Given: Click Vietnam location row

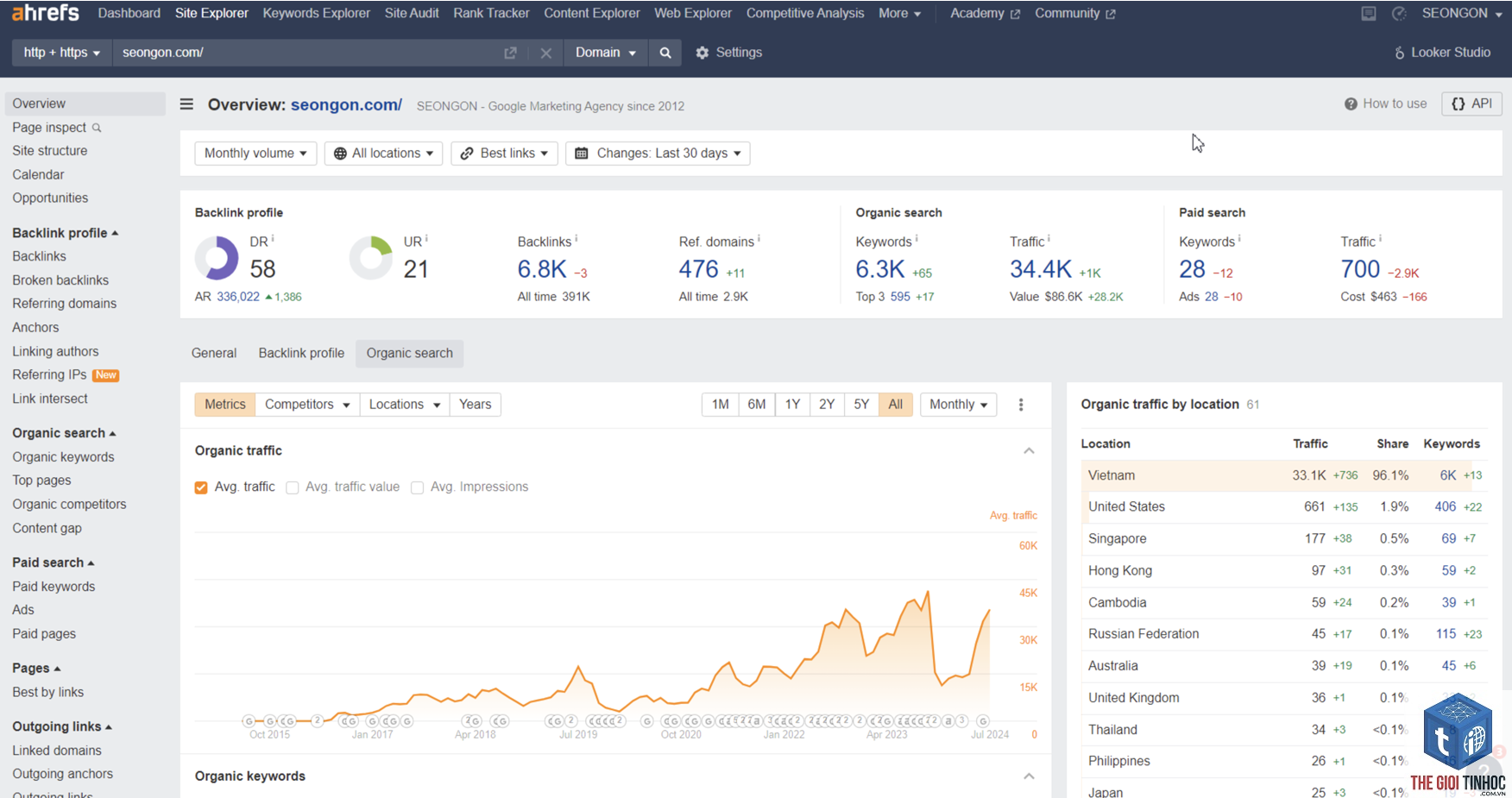Looking at the screenshot, I should coord(1284,475).
